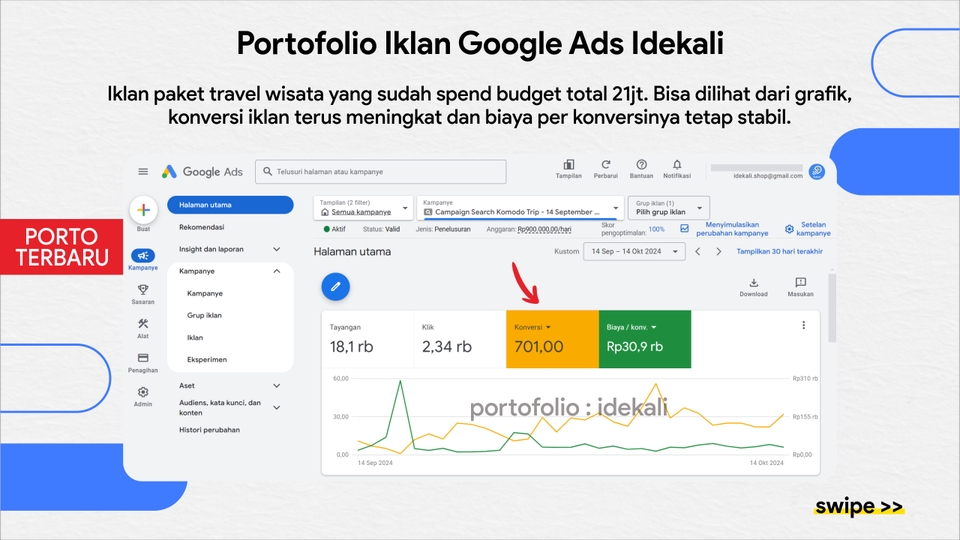The image size is (960, 540).
Task: Open the Tampilan appearance icon
Action: click(568, 165)
